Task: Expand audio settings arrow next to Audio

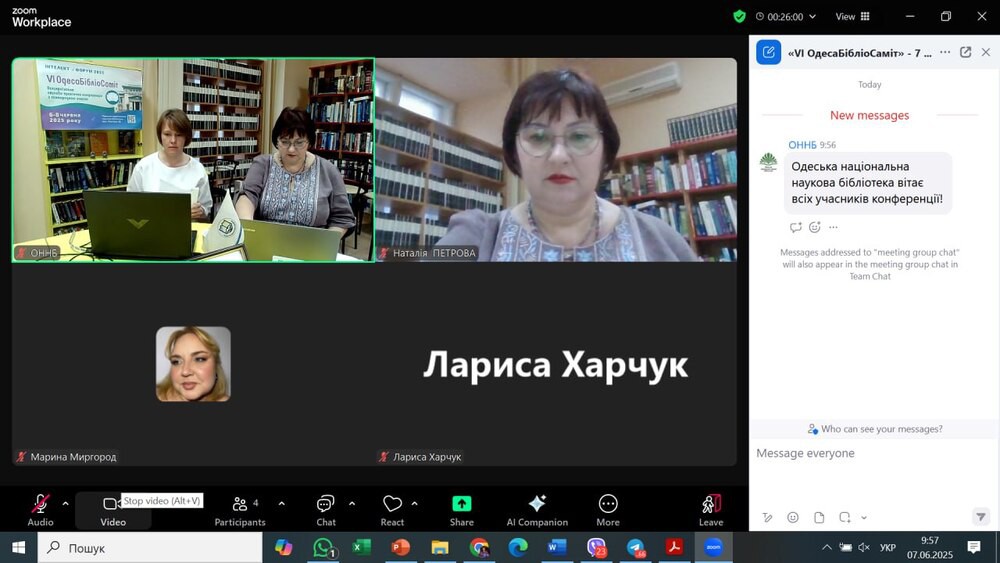Action: click(66, 503)
